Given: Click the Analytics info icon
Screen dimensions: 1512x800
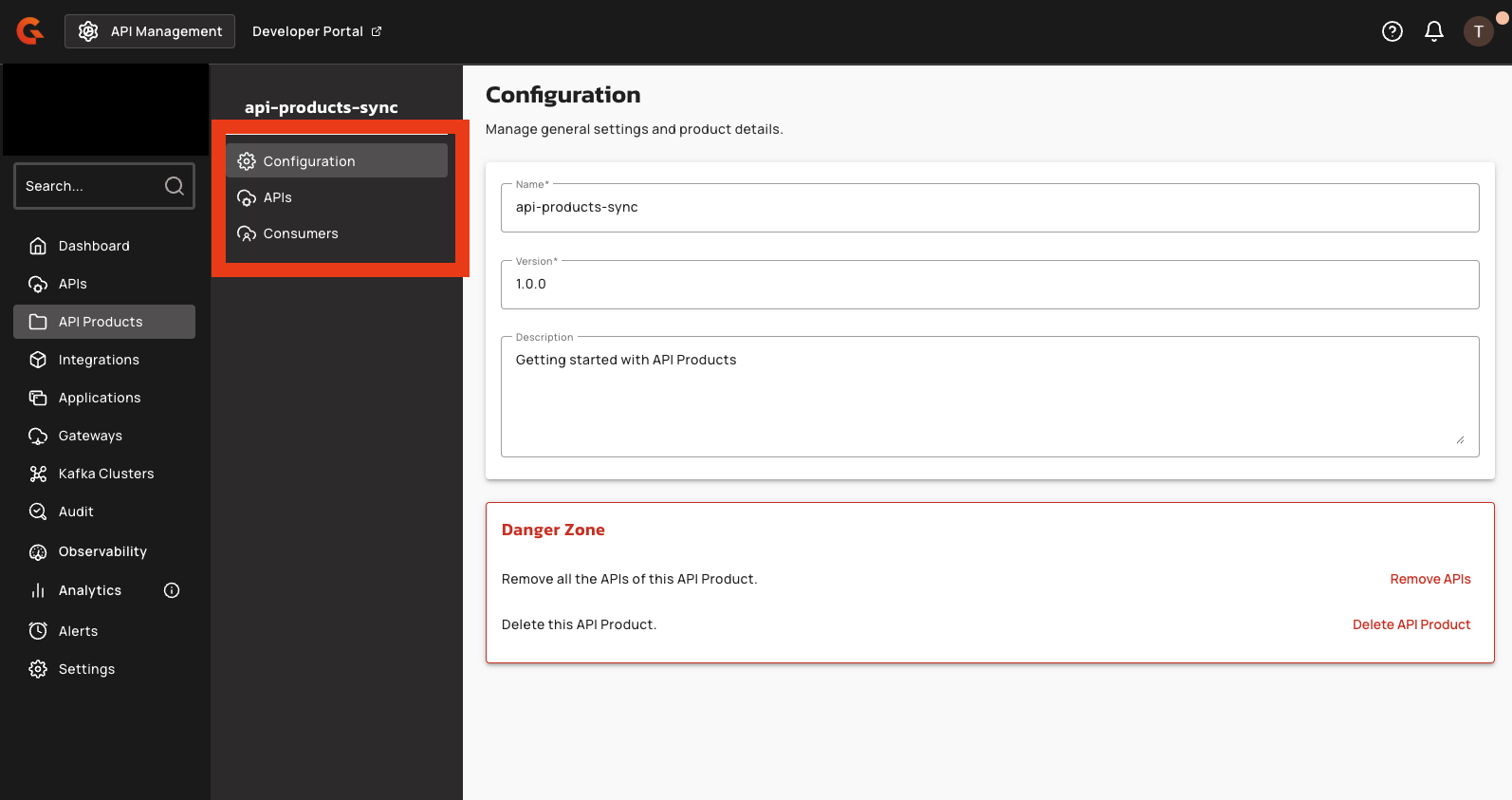Looking at the screenshot, I should pyautogui.click(x=172, y=590).
